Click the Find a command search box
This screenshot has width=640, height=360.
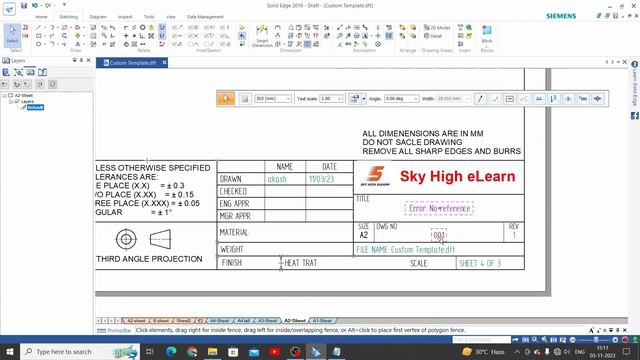481,340
